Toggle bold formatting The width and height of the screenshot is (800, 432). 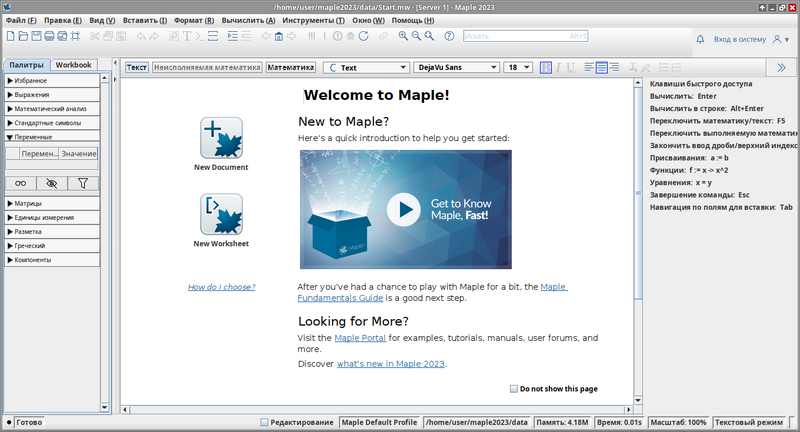tap(545, 67)
